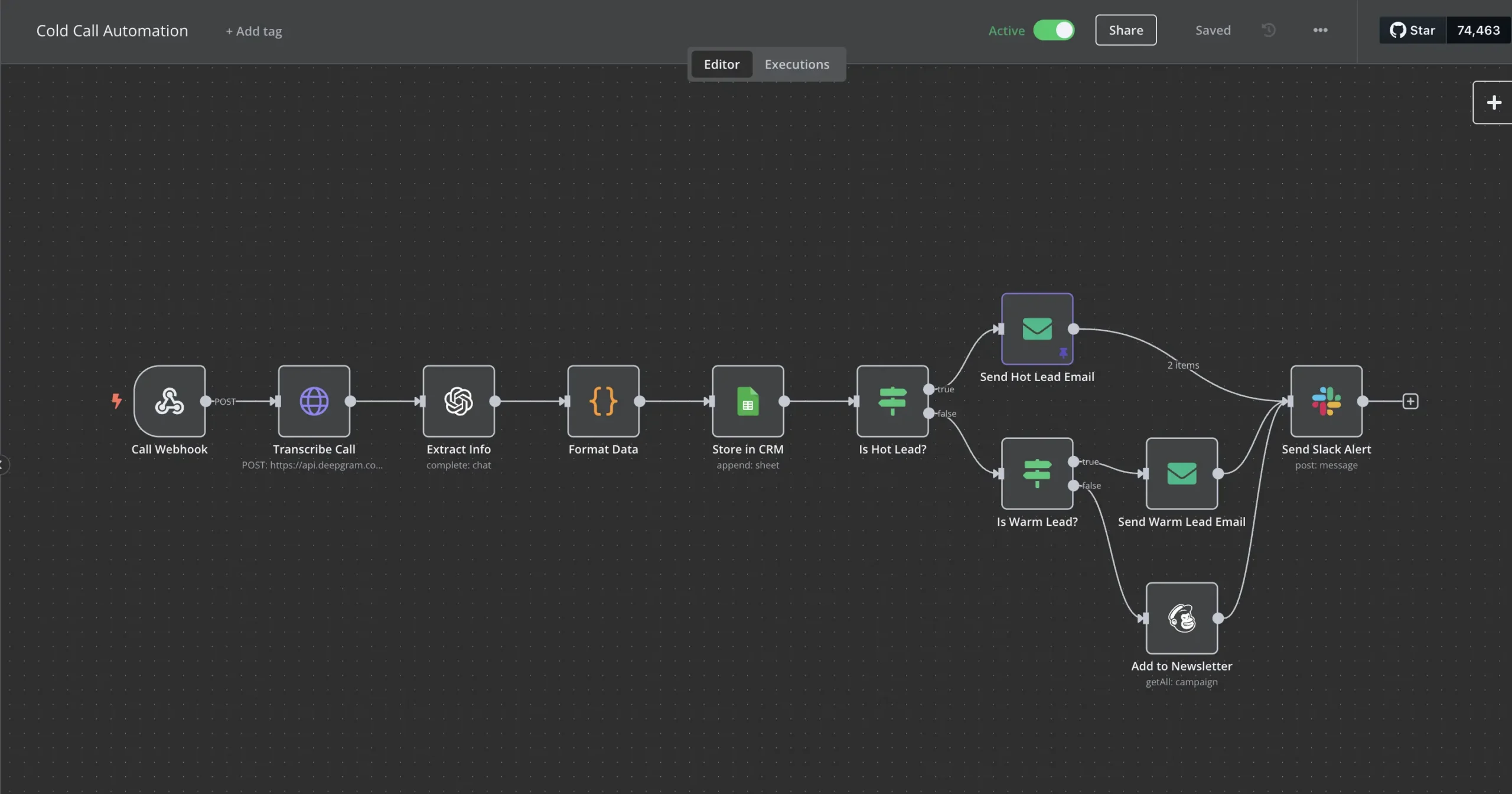
Task: Open the three-dots workflow options menu
Action: point(1320,30)
